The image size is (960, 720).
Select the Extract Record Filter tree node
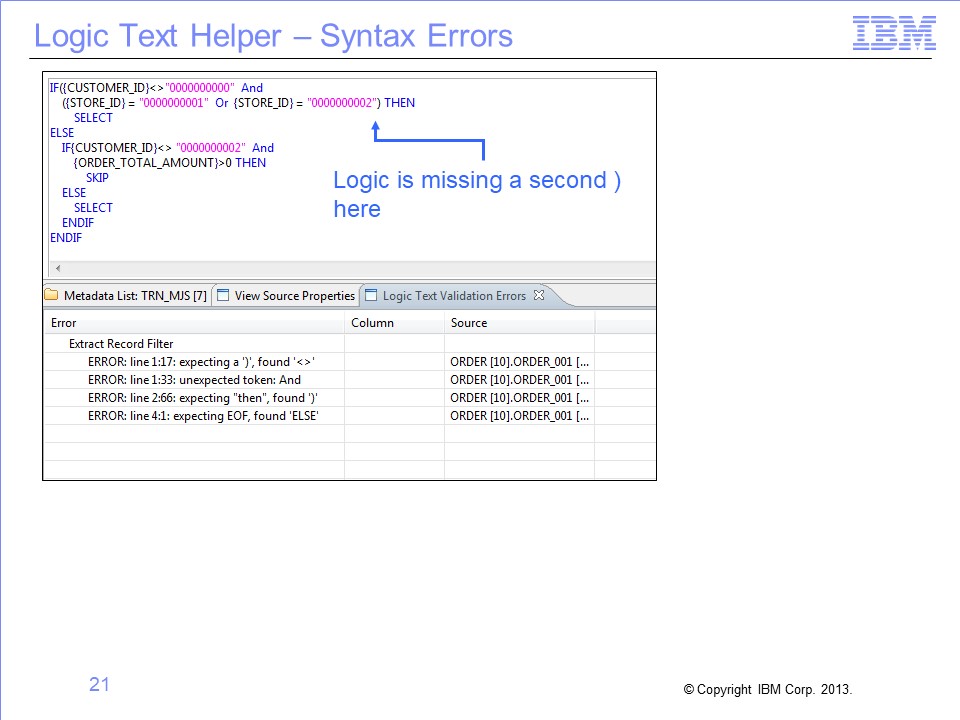coord(121,344)
